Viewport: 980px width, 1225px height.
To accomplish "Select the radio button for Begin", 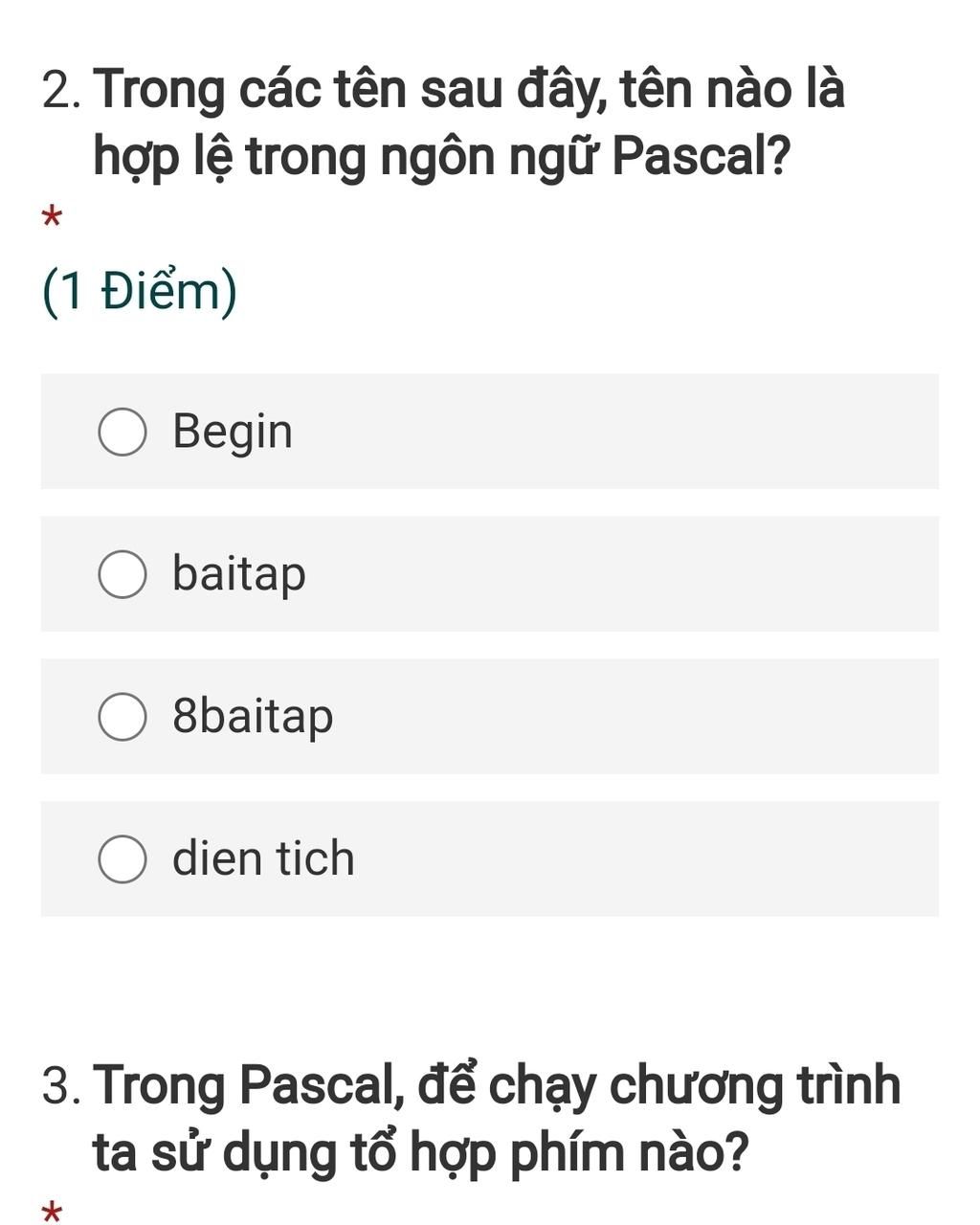I will [x=122, y=432].
